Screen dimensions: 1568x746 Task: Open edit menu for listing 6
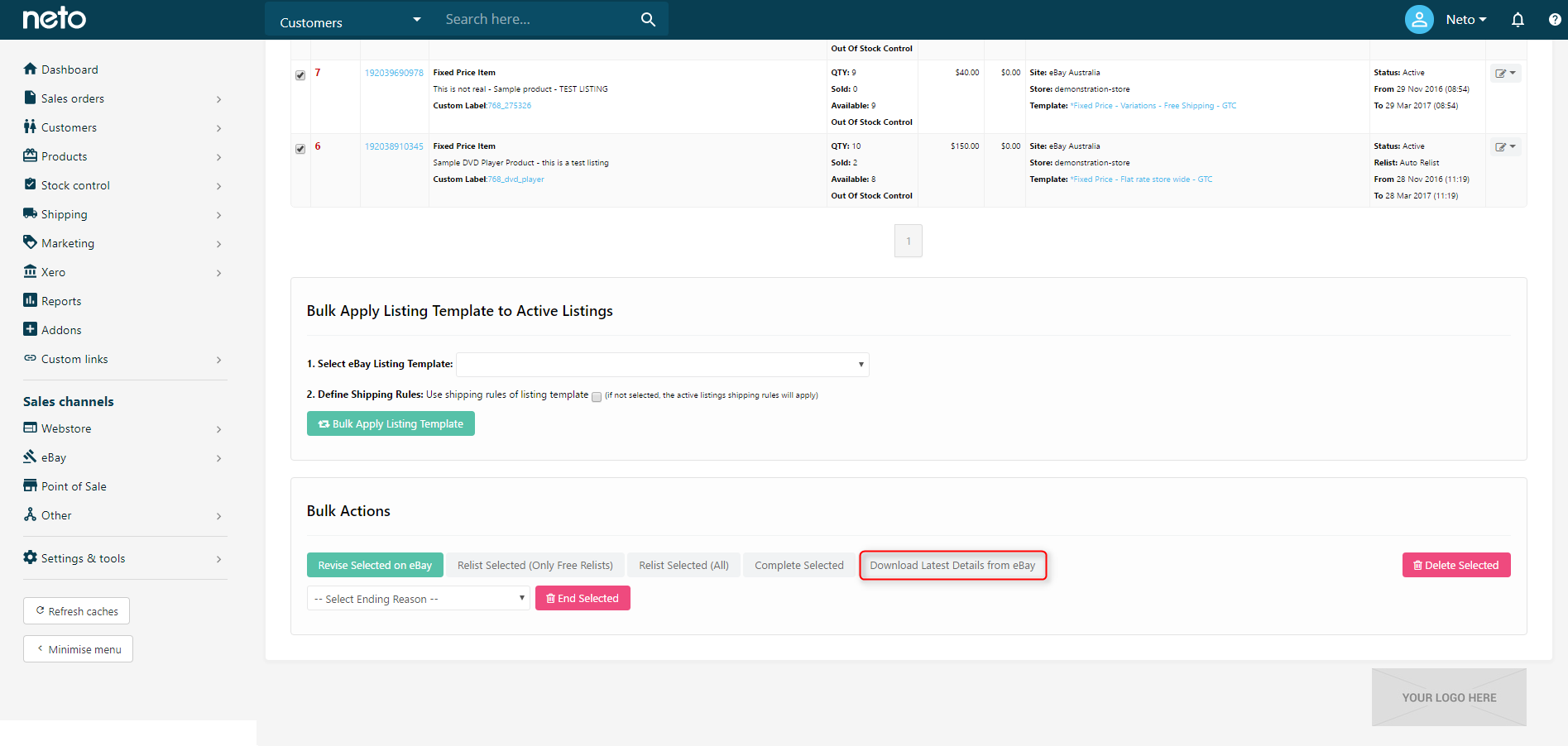coord(1506,146)
